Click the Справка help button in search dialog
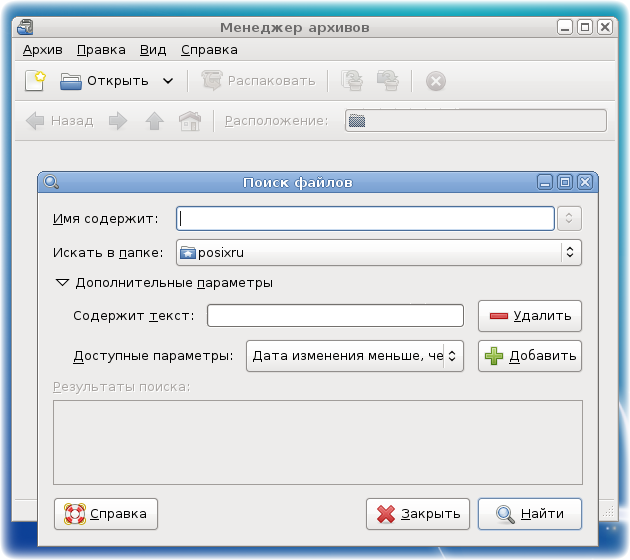Screen dimensions: 630x560 [x=106, y=514]
